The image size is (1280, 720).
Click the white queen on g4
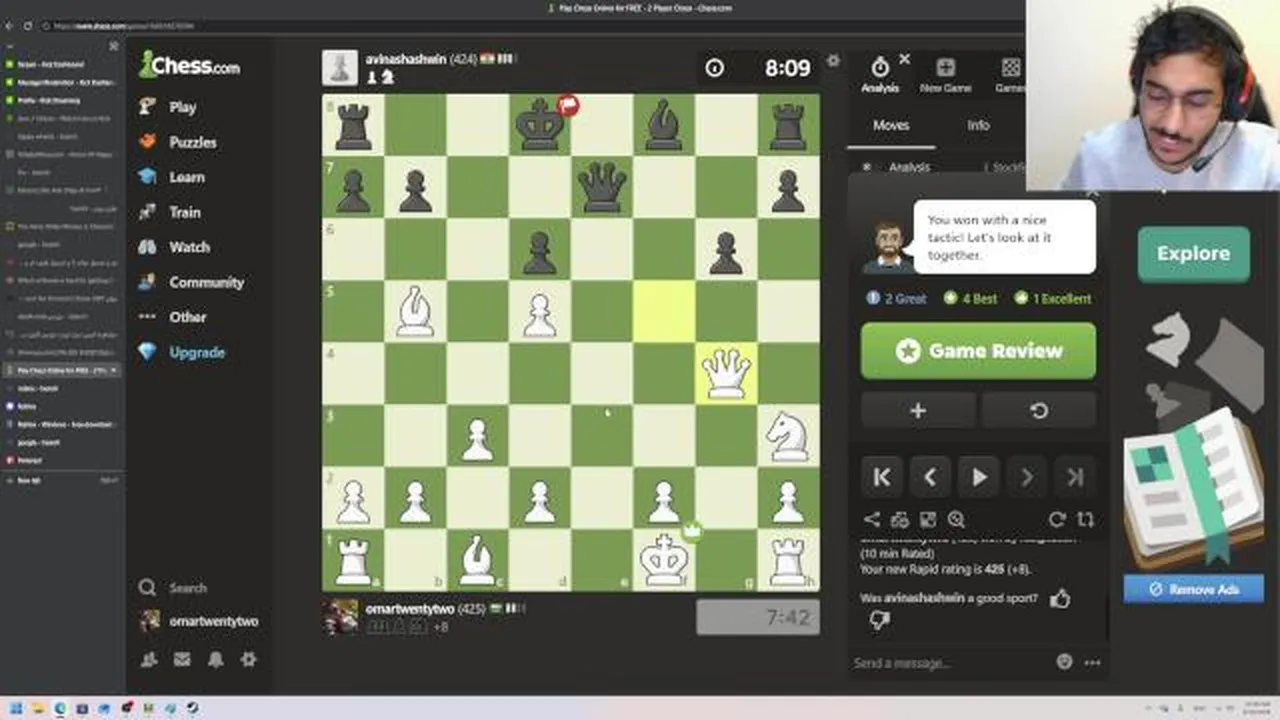point(726,375)
